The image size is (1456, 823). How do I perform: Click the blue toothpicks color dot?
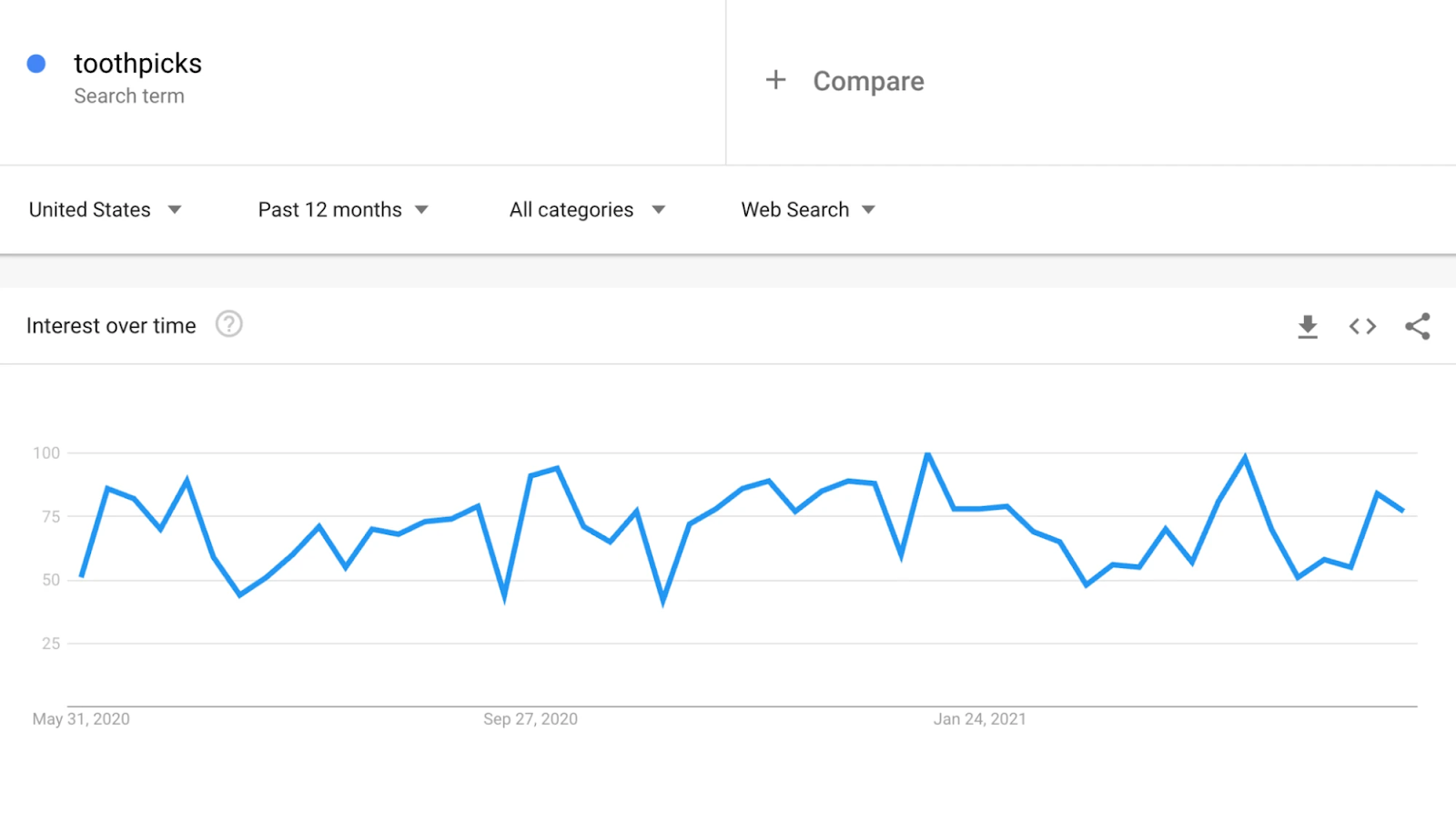click(36, 64)
